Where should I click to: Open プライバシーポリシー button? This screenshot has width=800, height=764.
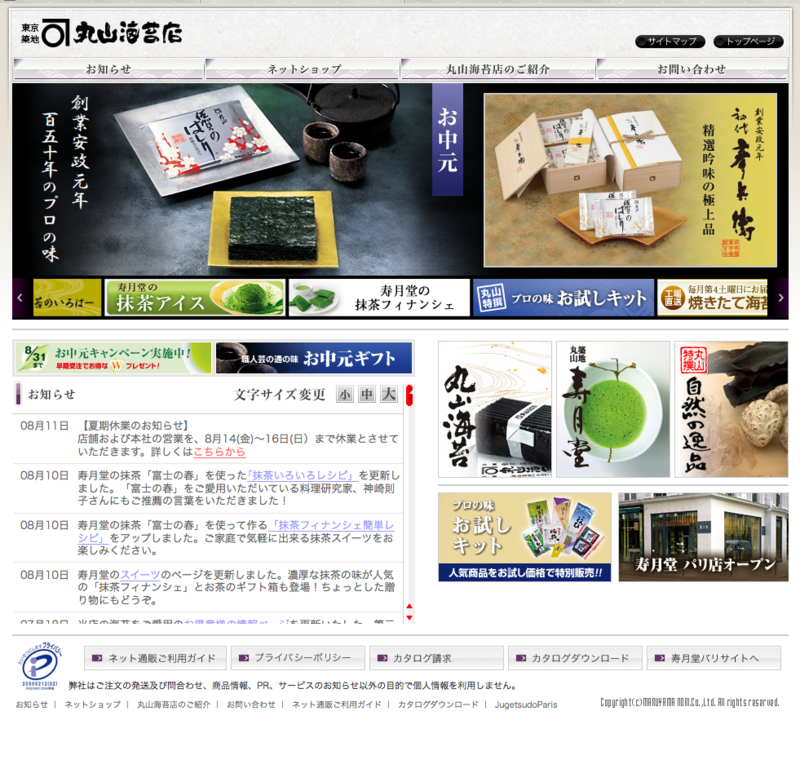[x=298, y=658]
